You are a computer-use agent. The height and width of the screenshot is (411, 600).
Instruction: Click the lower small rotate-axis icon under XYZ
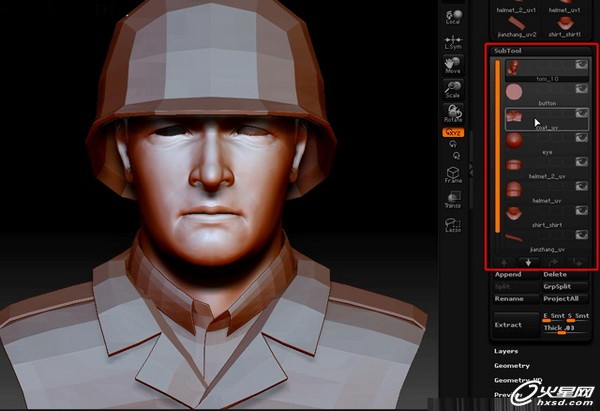[456, 155]
